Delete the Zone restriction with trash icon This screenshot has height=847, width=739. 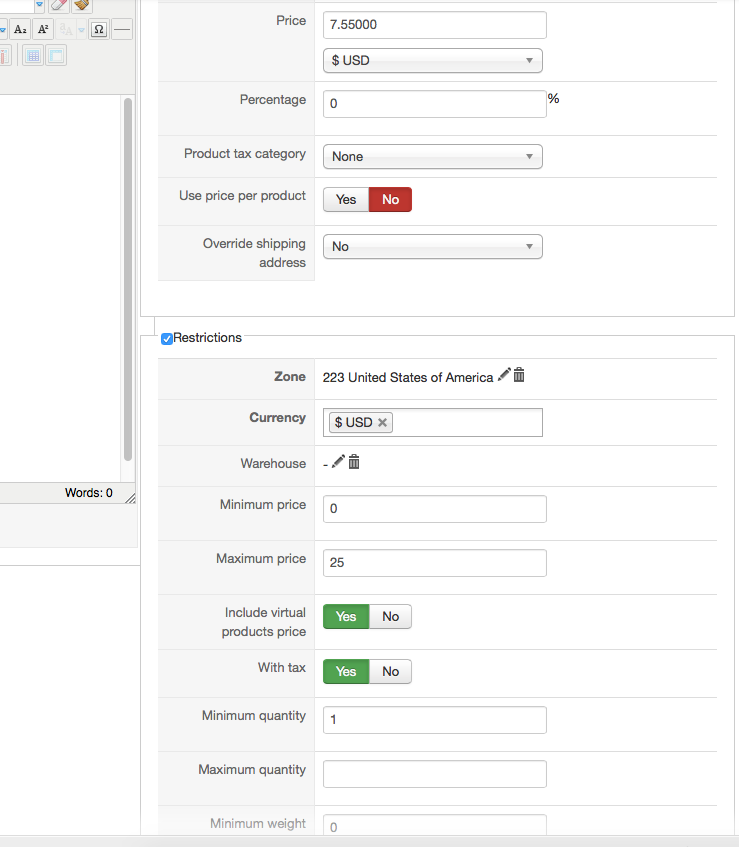point(519,375)
